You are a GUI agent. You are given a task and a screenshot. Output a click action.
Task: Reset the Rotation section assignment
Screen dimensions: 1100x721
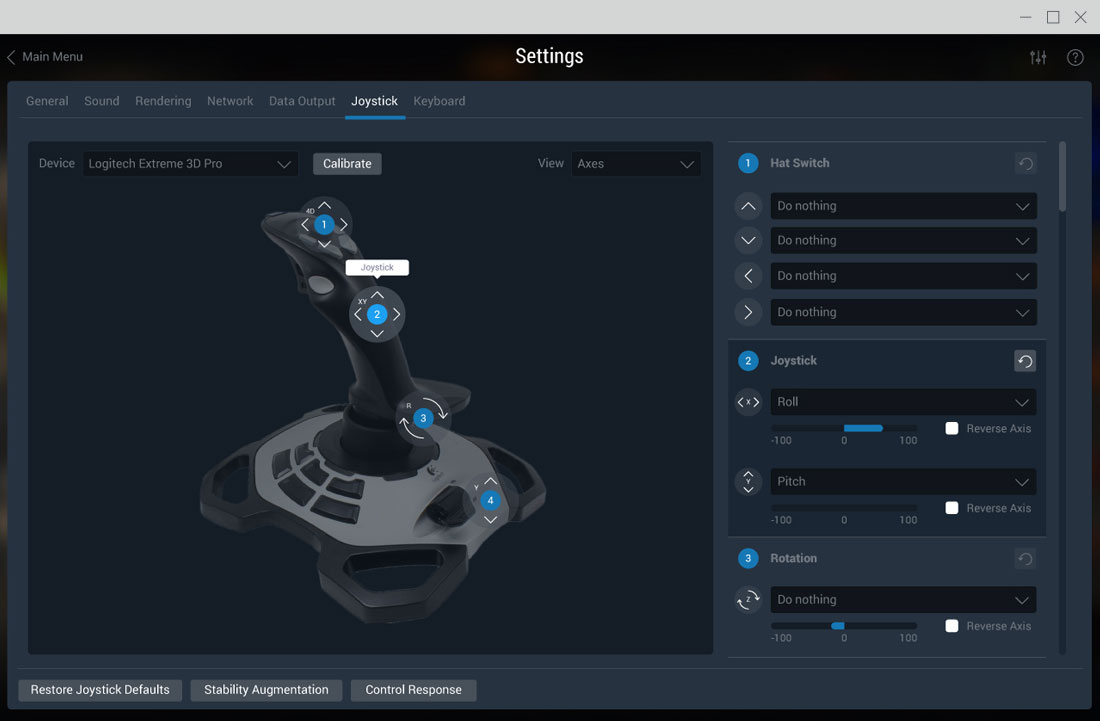[x=1025, y=559]
